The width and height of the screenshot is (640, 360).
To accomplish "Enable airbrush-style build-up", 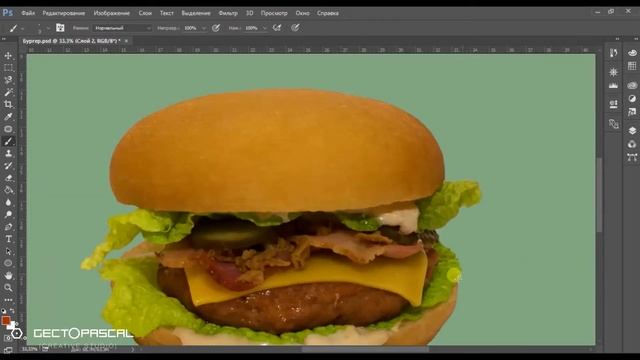I will click(x=277, y=28).
